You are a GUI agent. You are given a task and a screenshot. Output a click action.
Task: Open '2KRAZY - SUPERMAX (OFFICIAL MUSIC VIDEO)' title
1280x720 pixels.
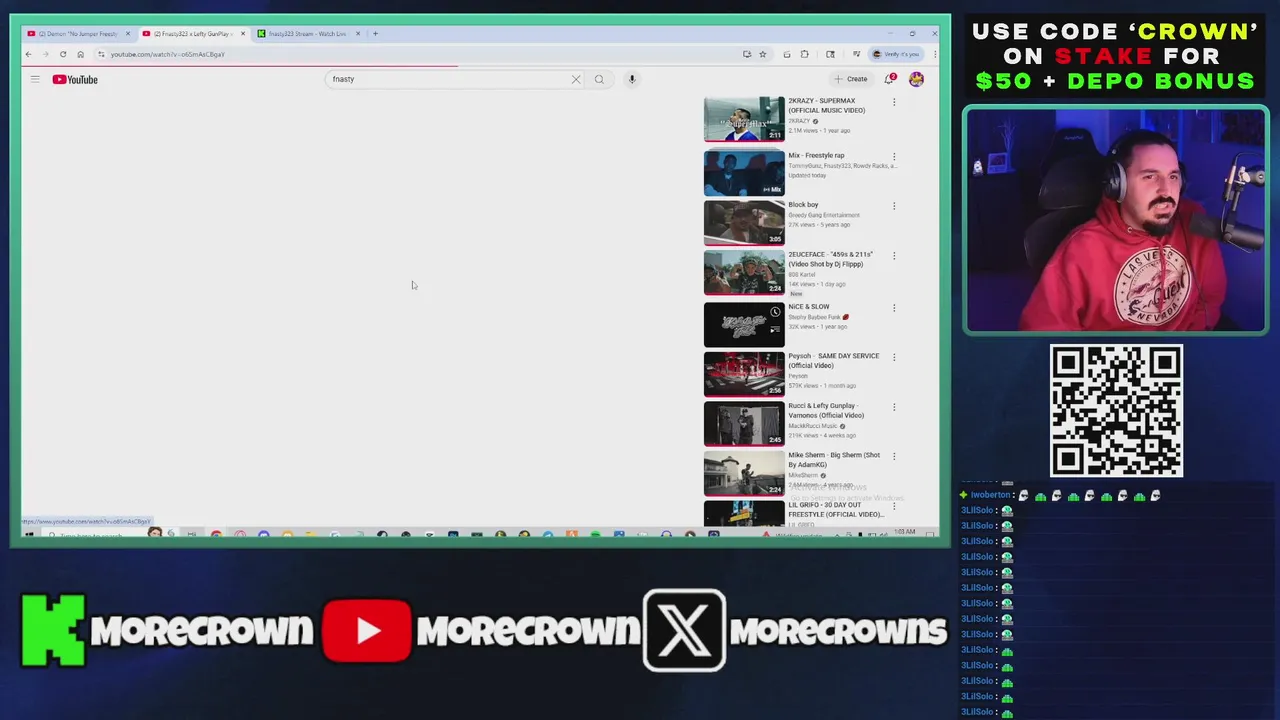tap(827, 105)
